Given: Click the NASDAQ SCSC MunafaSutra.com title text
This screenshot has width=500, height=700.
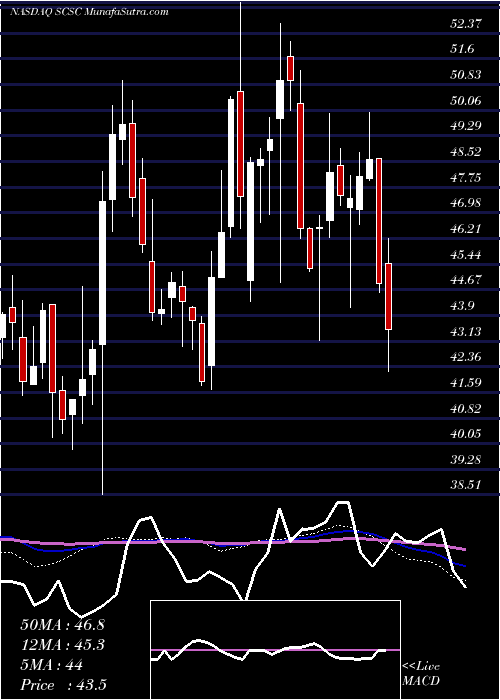Looking at the screenshot, I should coord(89,12).
